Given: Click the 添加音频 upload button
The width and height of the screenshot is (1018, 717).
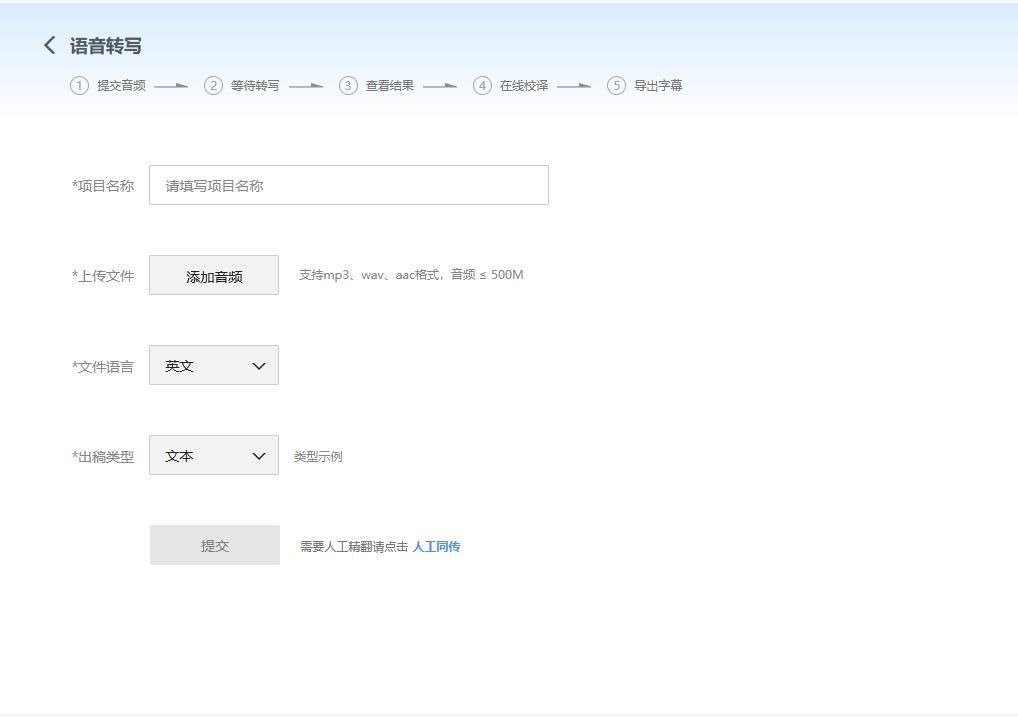Looking at the screenshot, I should tap(213, 274).
